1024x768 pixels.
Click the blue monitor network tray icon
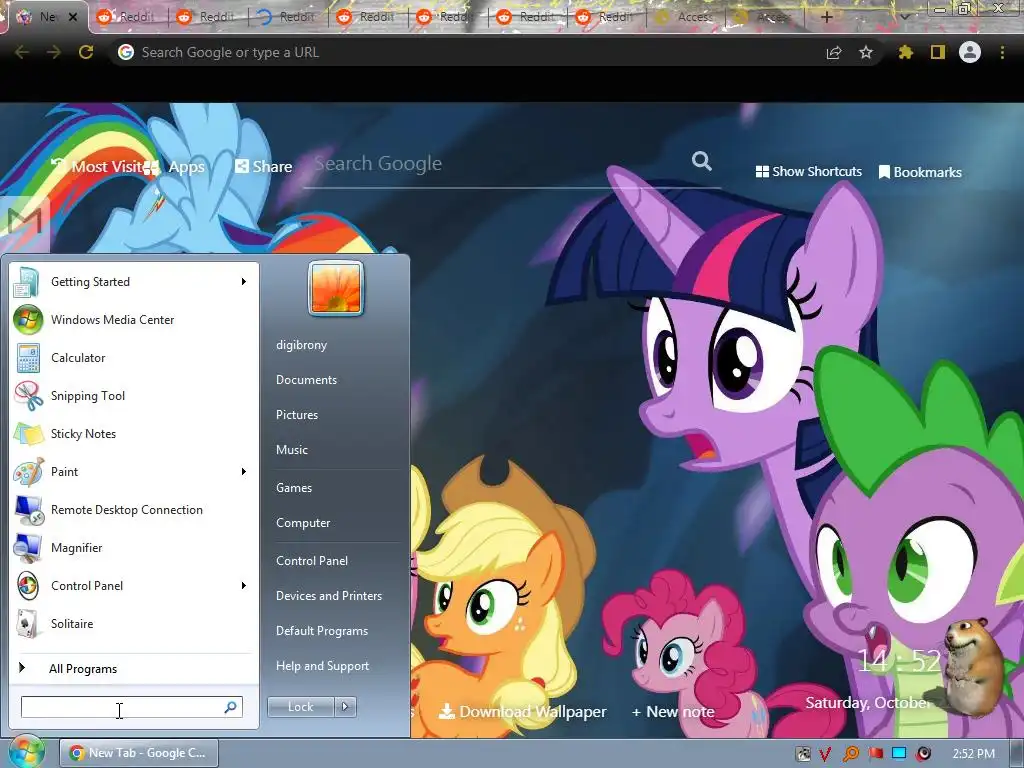pos(899,753)
